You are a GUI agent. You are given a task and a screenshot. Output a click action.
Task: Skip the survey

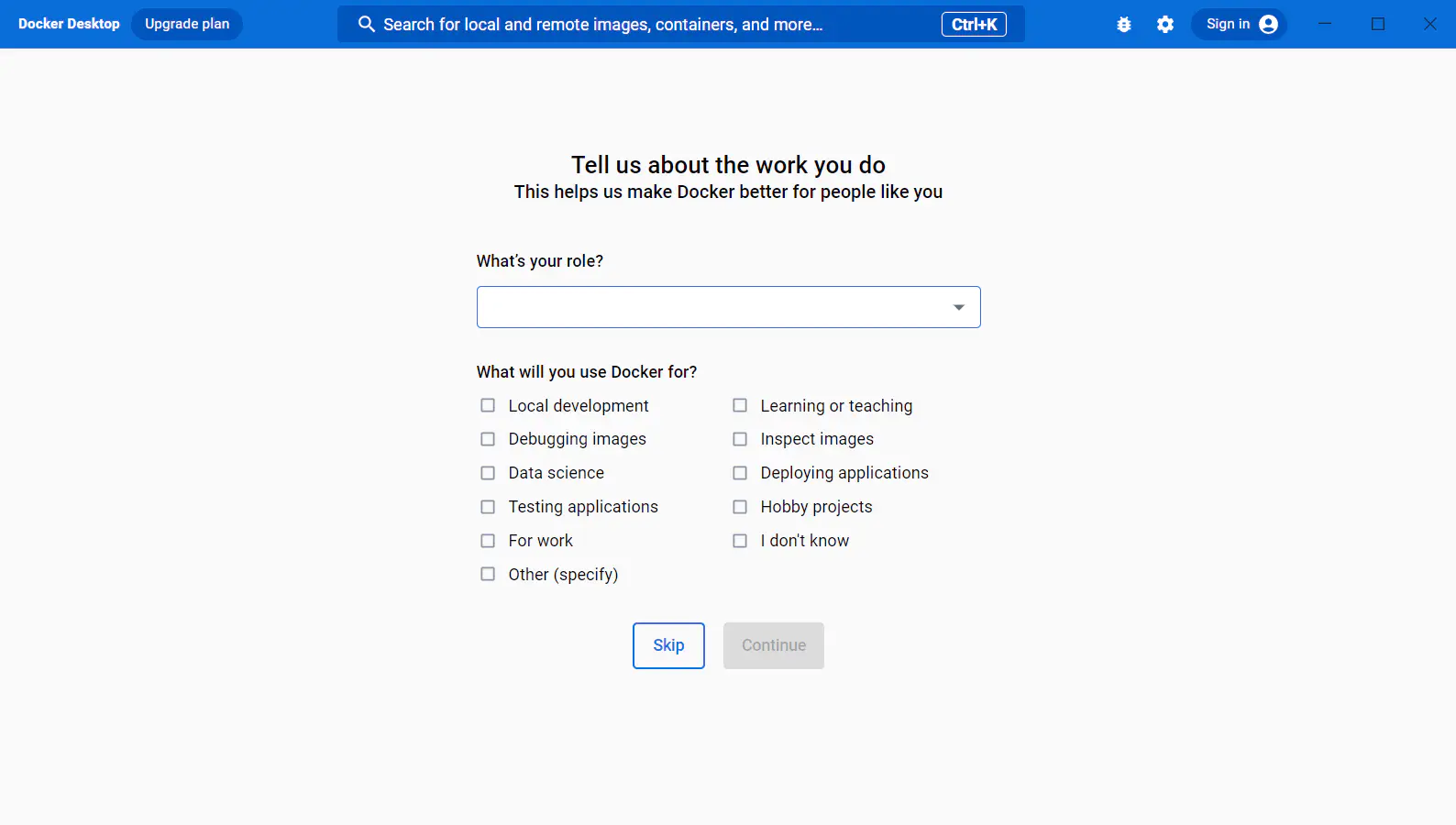(x=668, y=645)
